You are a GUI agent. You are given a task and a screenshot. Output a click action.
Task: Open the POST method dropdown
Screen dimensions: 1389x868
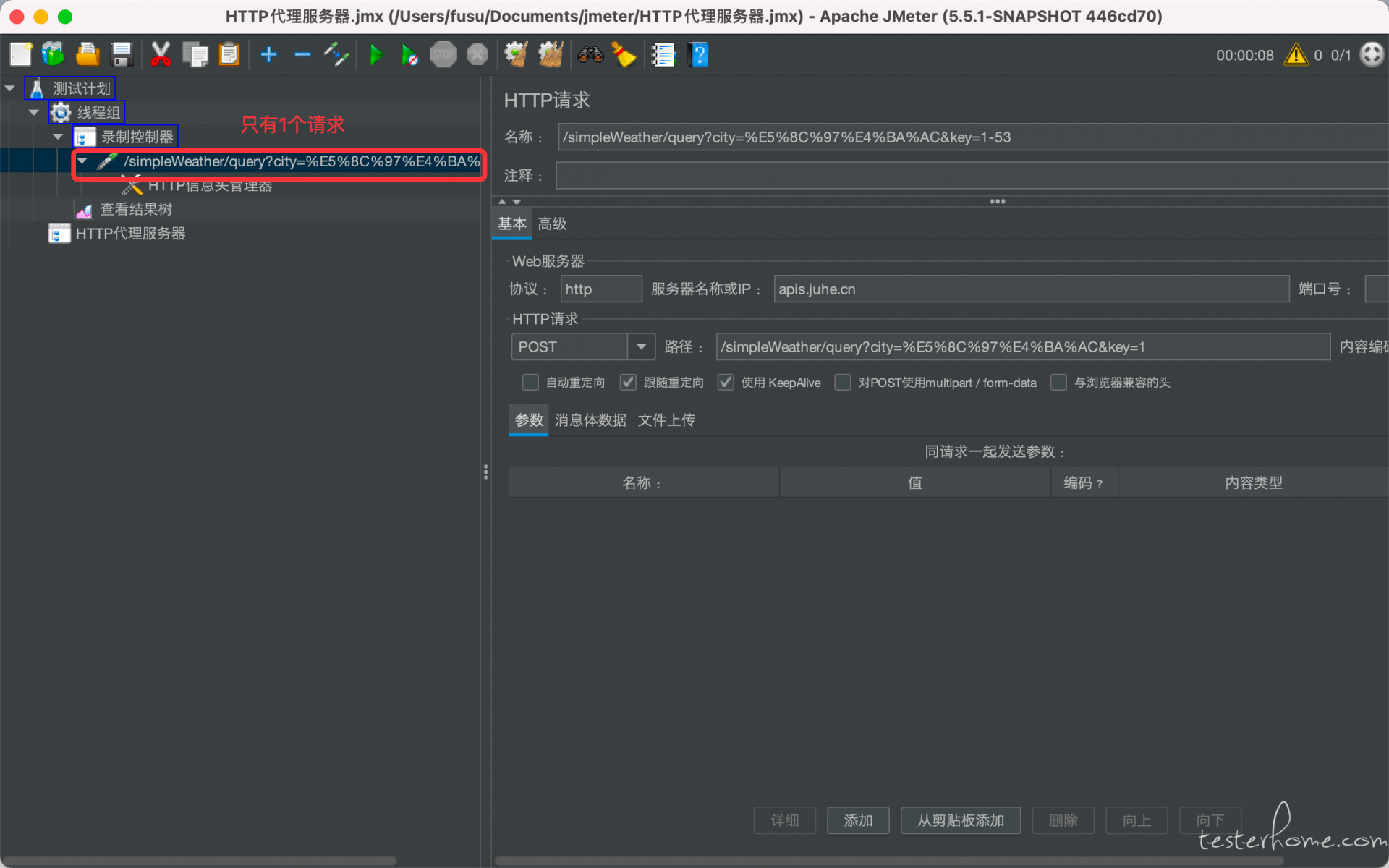[x=641, y=346]
